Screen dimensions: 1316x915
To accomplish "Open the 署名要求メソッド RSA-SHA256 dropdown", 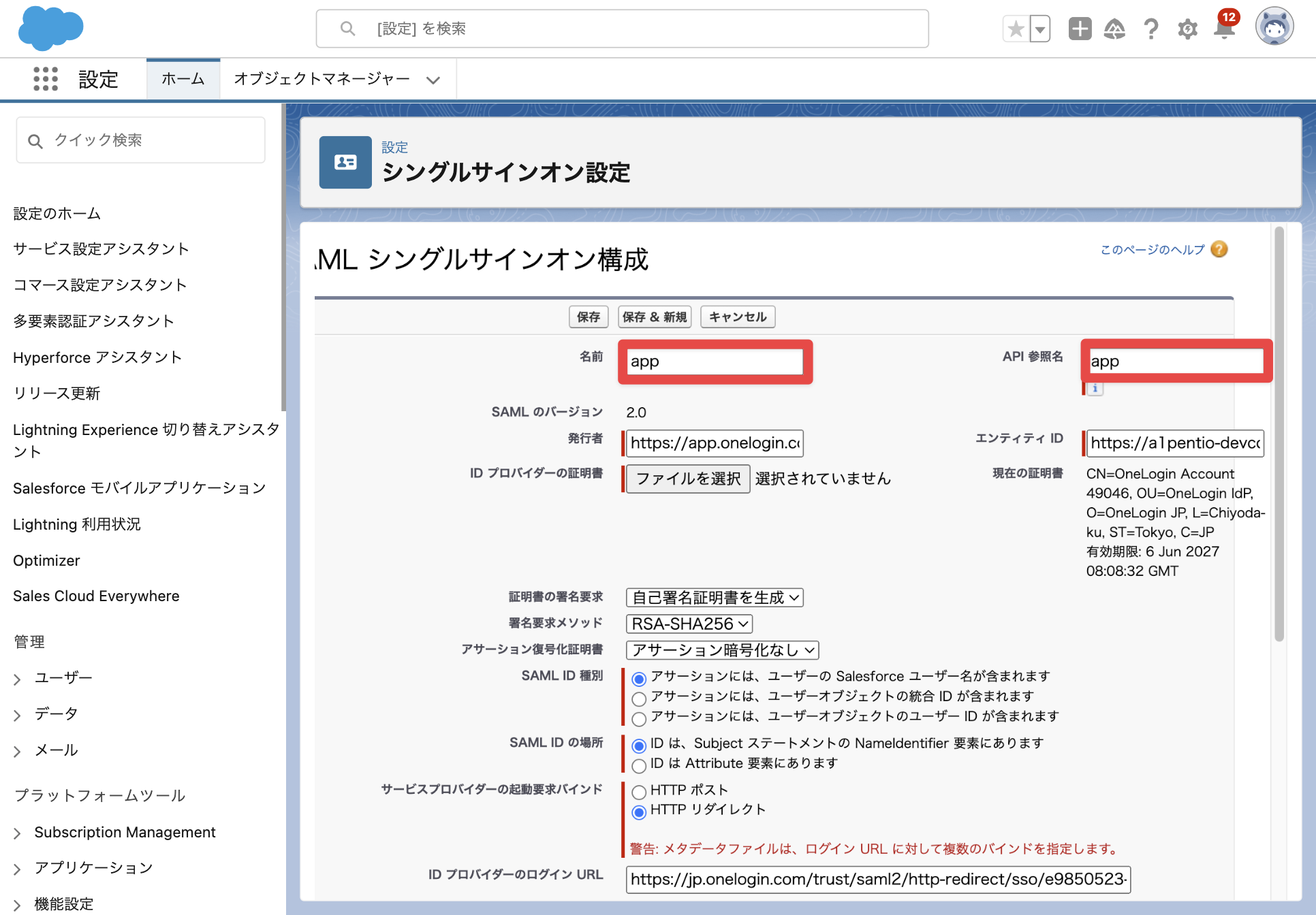I will pyautogui.click(x=689, y=624).
